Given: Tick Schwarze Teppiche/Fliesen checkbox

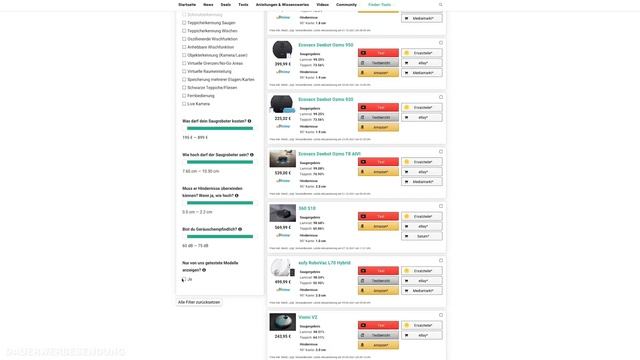Looking at the screenshot, I should tap(184, 88).
